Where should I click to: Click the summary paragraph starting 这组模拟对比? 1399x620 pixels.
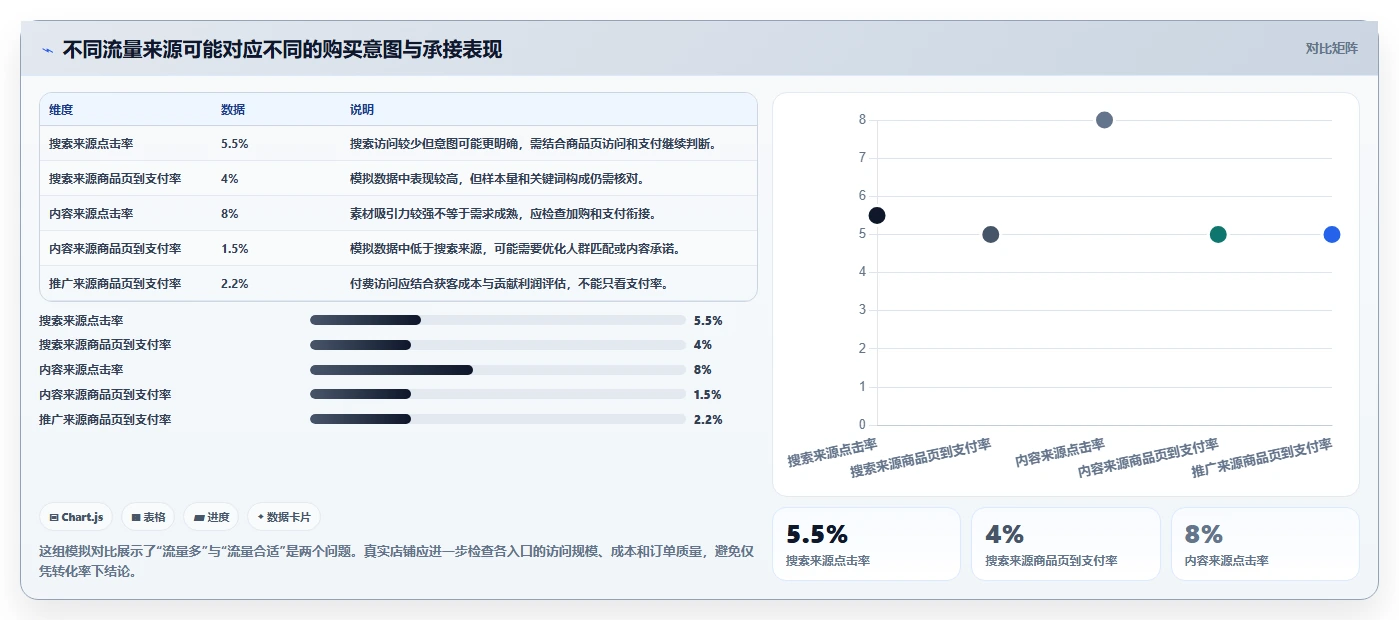pos(396,561)
